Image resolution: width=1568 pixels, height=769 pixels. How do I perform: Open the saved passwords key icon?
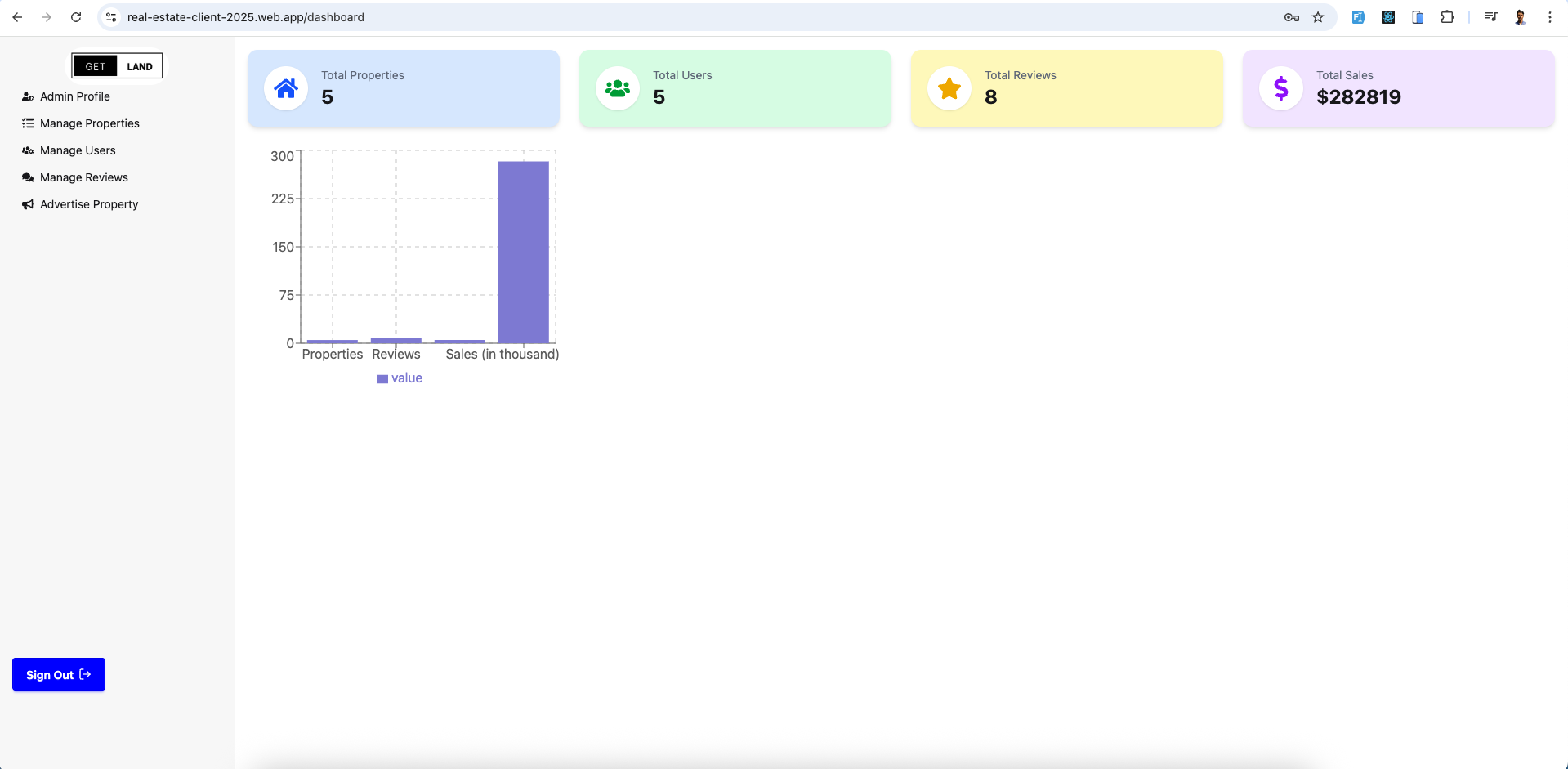[x=1292, y=17]
